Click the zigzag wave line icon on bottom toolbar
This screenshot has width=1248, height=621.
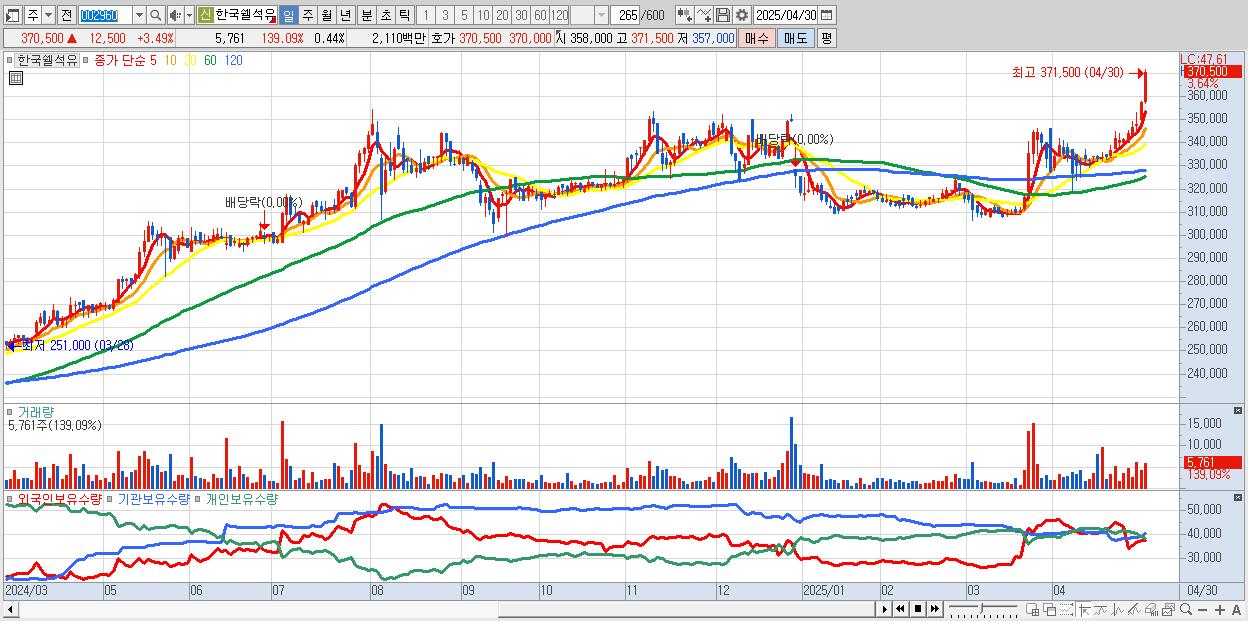click(1118, 609)
